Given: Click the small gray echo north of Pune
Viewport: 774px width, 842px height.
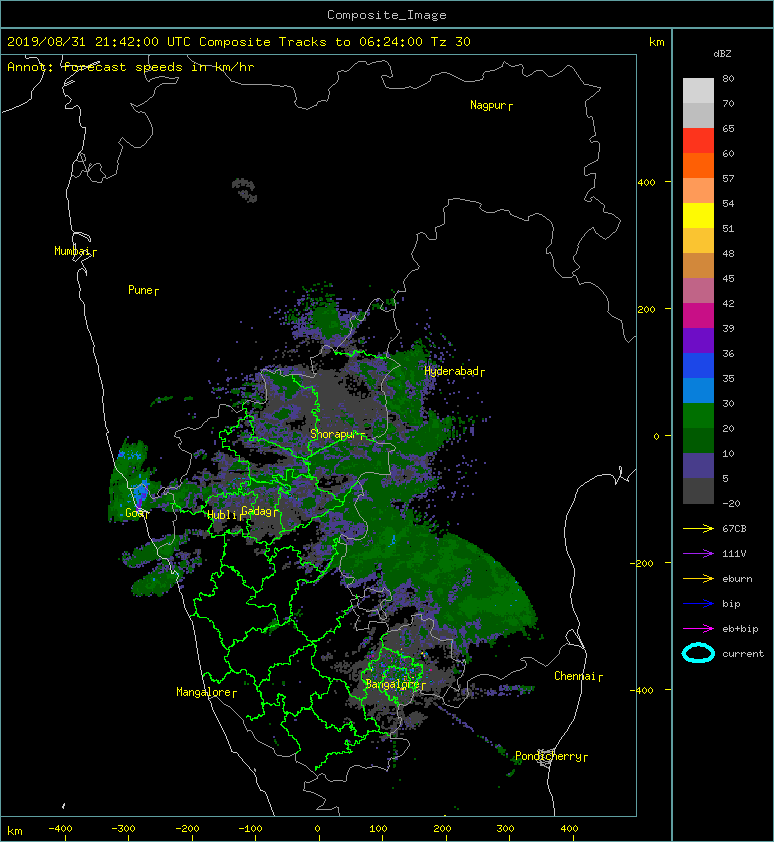Looking at the screenshot, I should pos(245,190).
